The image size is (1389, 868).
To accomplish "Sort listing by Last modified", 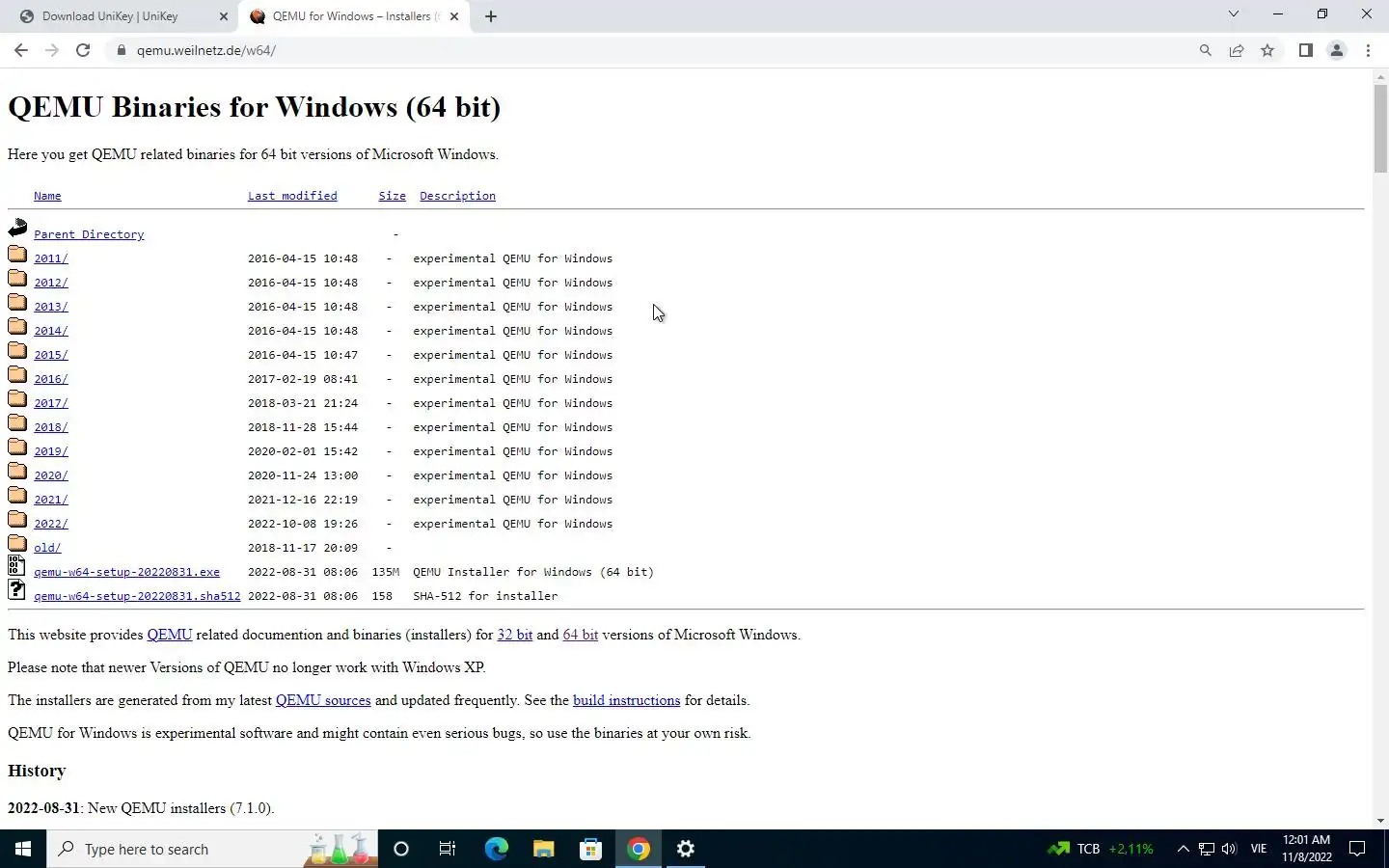I will pos(292,196).
